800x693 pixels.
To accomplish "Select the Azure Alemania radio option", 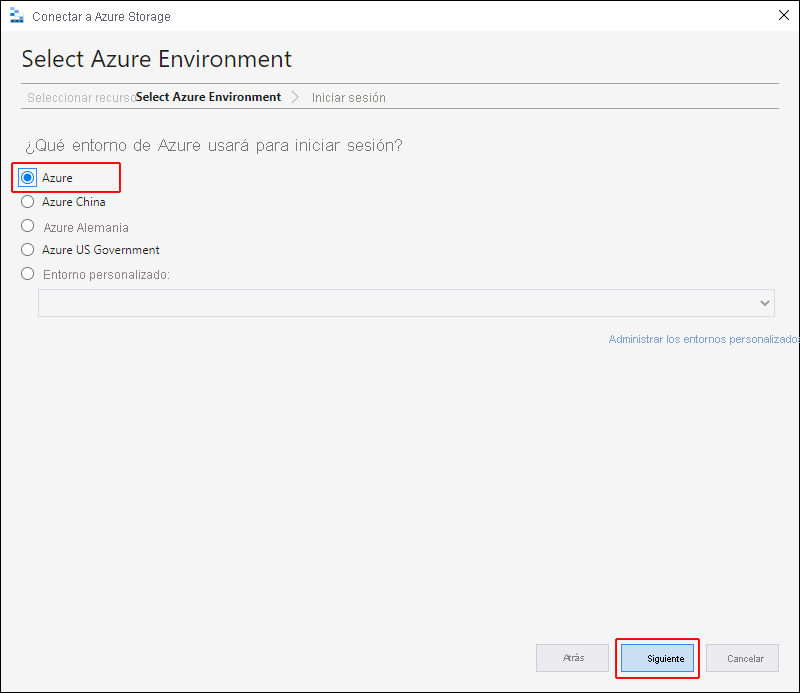I will click(28, 226).
